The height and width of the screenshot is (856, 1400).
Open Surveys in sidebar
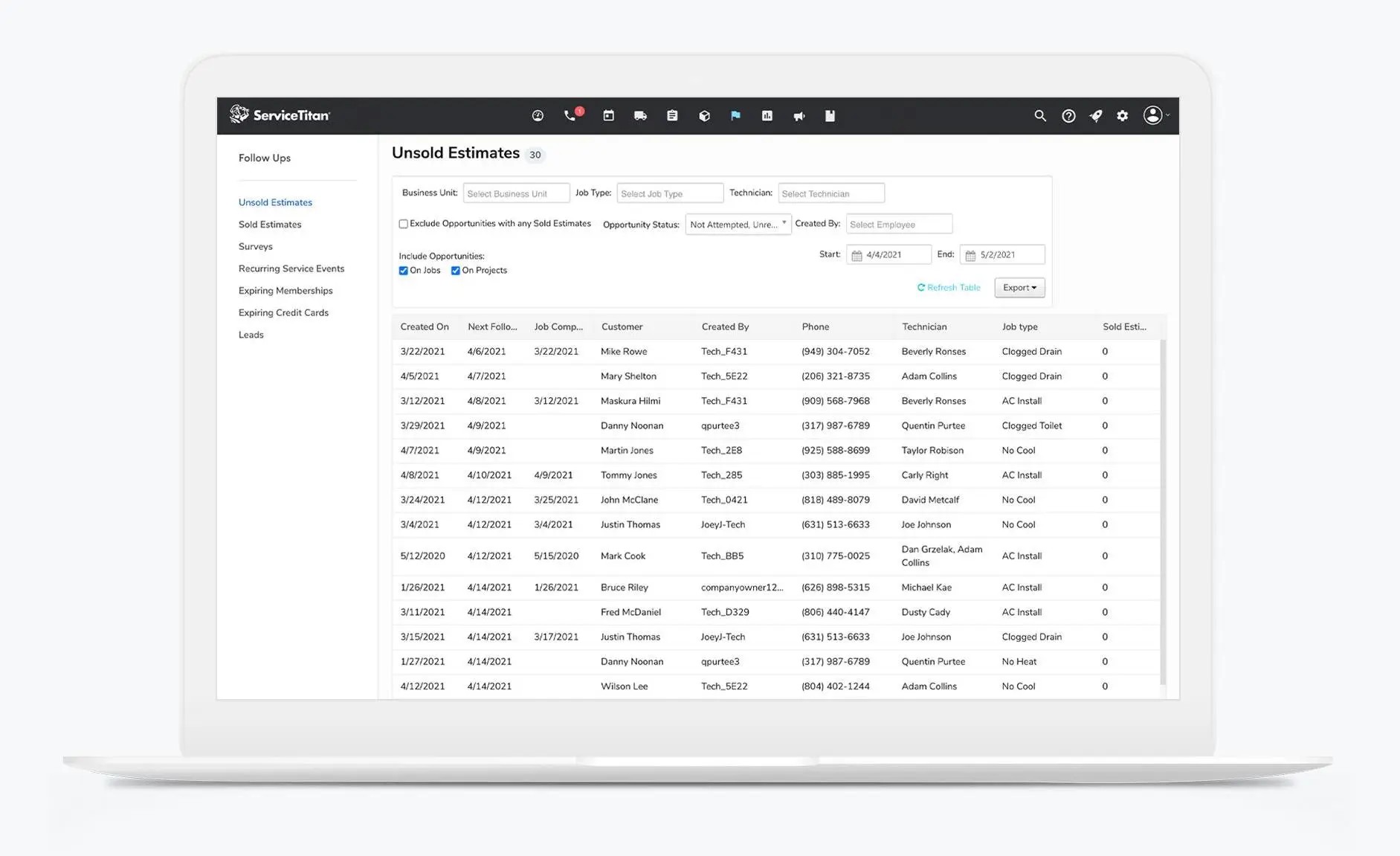click(x=256, y=247)
